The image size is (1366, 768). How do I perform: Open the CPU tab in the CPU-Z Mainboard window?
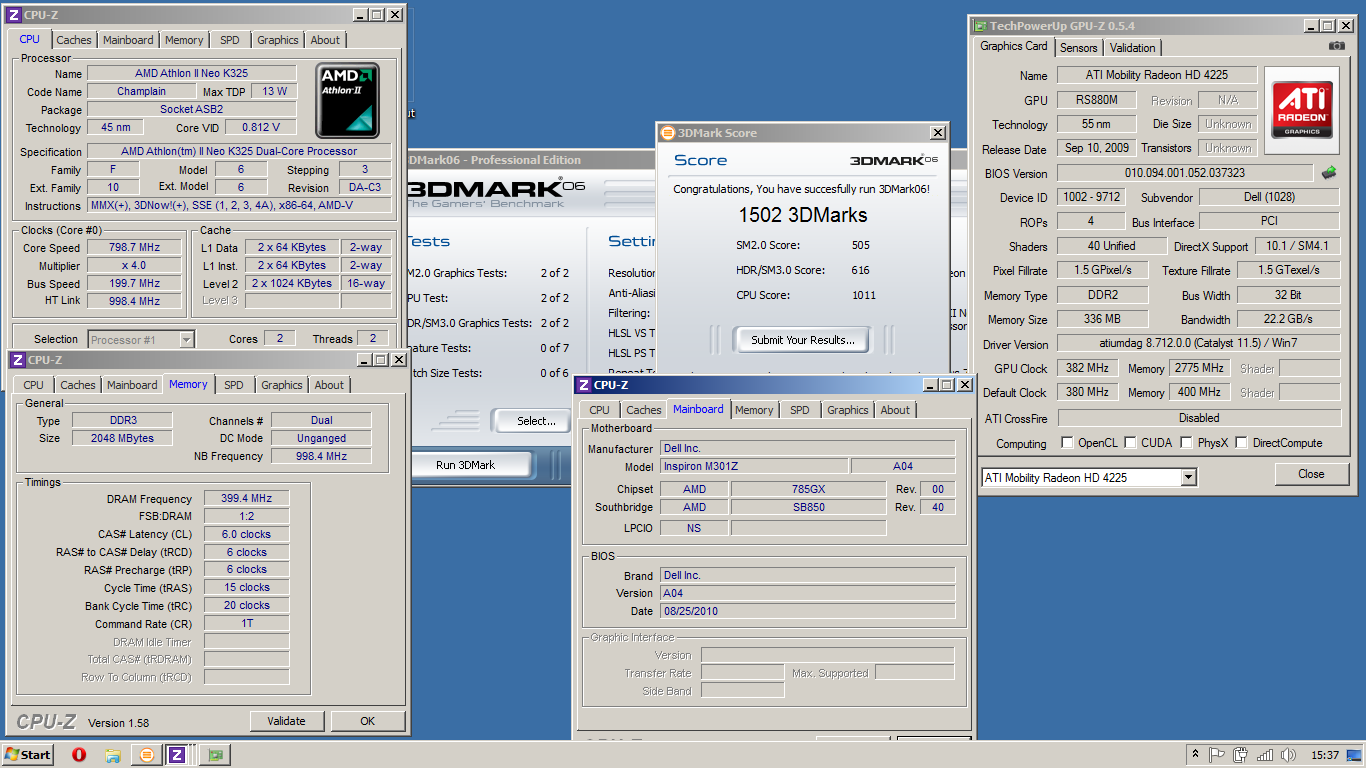pos(599,410)
